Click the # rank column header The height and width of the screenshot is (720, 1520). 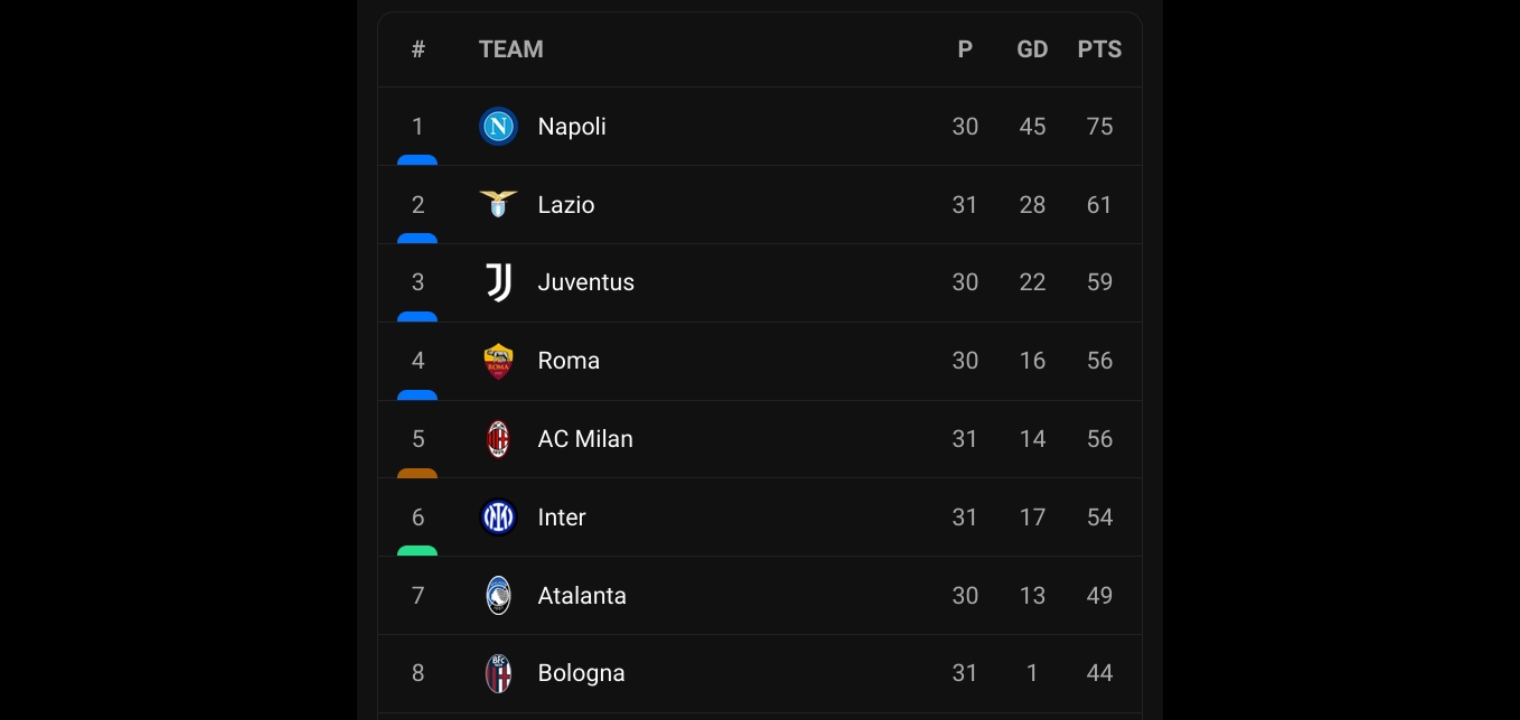pyautogui.click(x=418, y=49)
